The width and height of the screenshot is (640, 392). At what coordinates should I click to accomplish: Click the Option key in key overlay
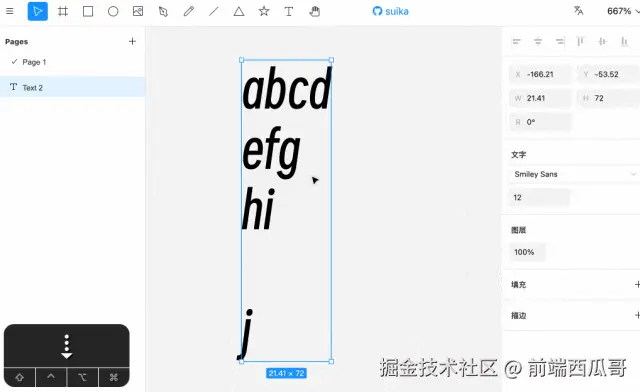pyautogui.click(x=82, y=377)
